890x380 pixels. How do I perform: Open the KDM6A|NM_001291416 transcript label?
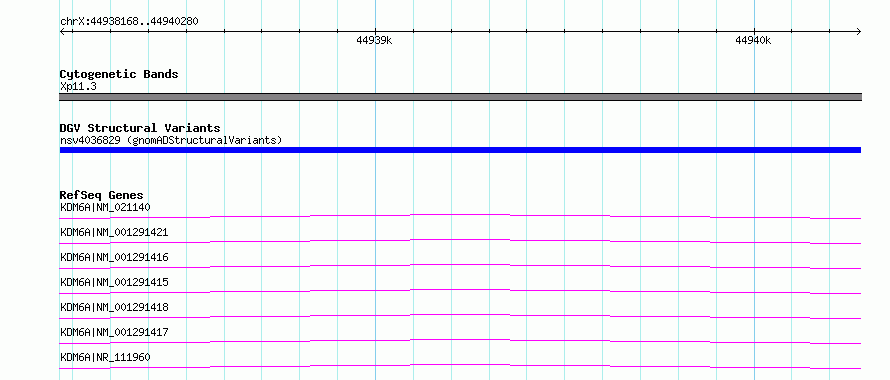[114, 257]
